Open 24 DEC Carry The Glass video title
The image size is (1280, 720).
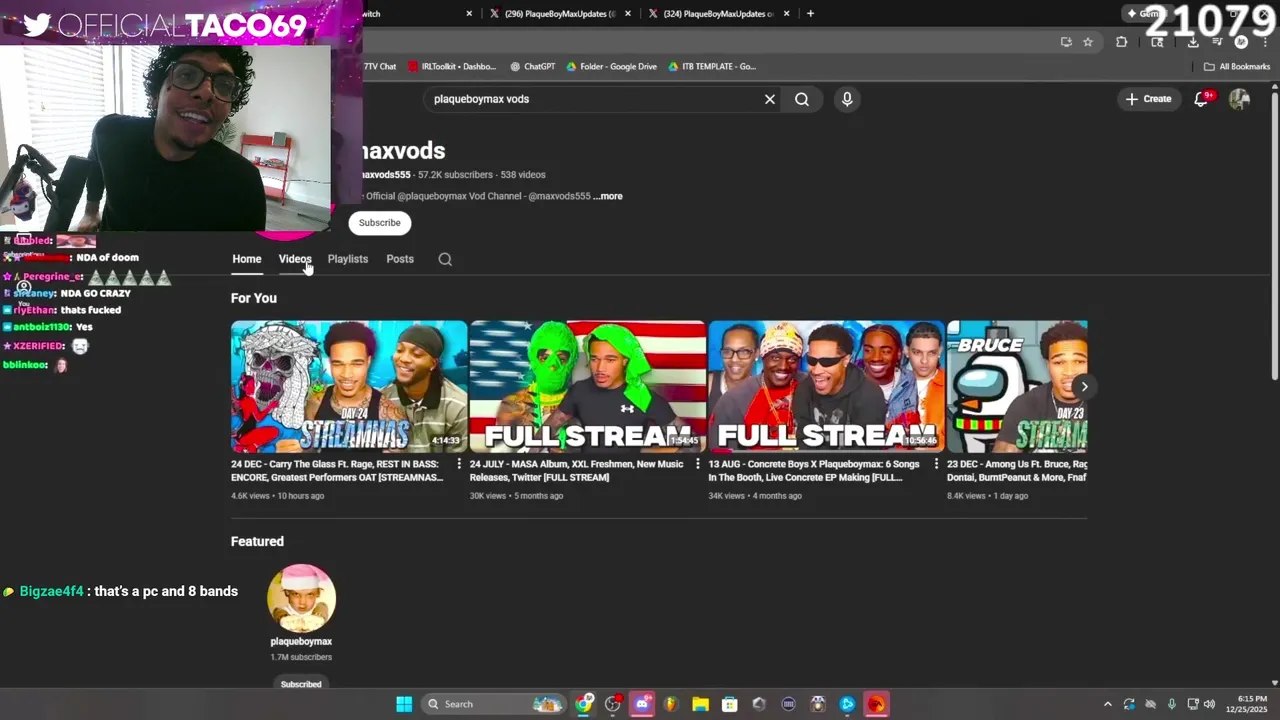click(338, 471)
